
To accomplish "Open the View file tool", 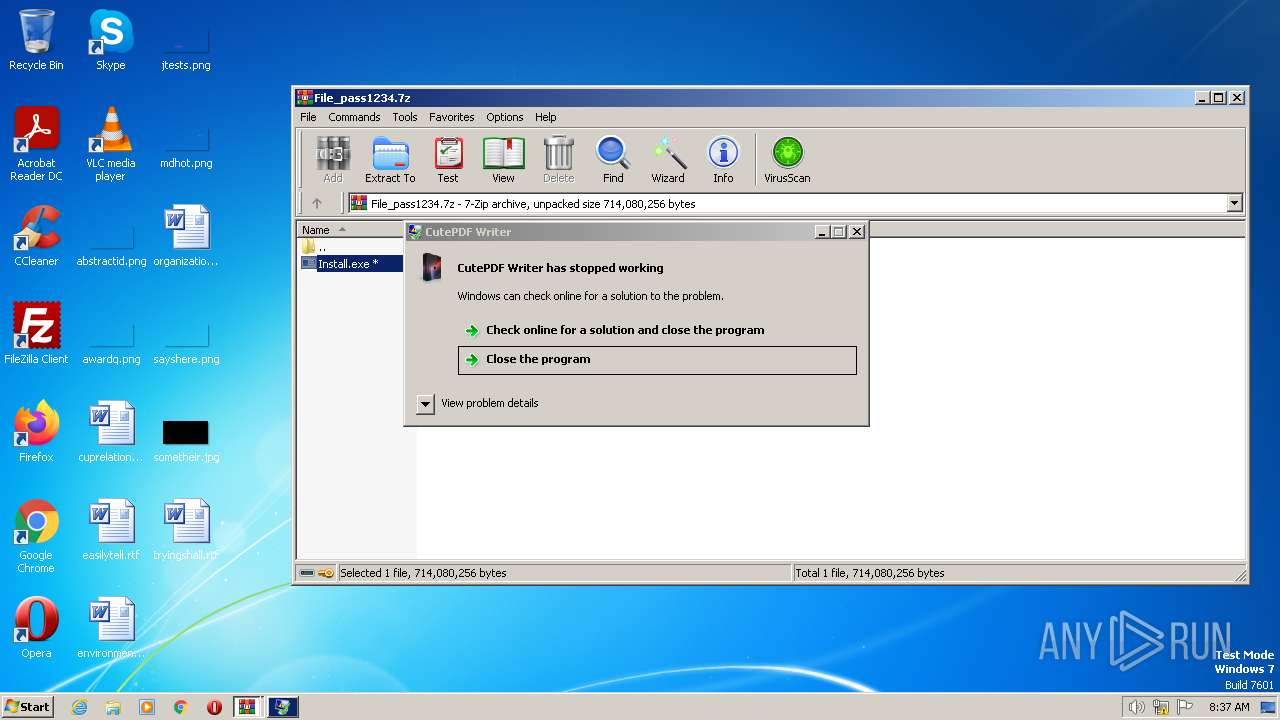I will pos(503,160).
